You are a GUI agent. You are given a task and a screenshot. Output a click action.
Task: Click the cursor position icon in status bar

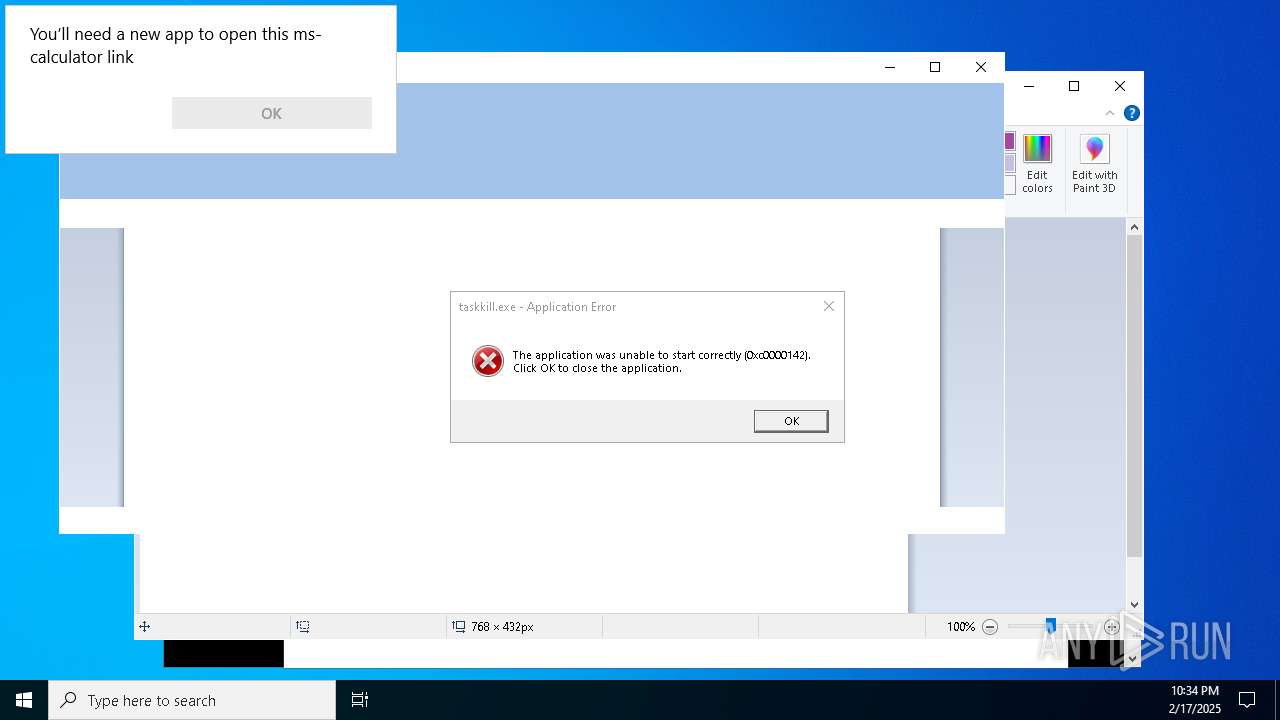[144, 627]
